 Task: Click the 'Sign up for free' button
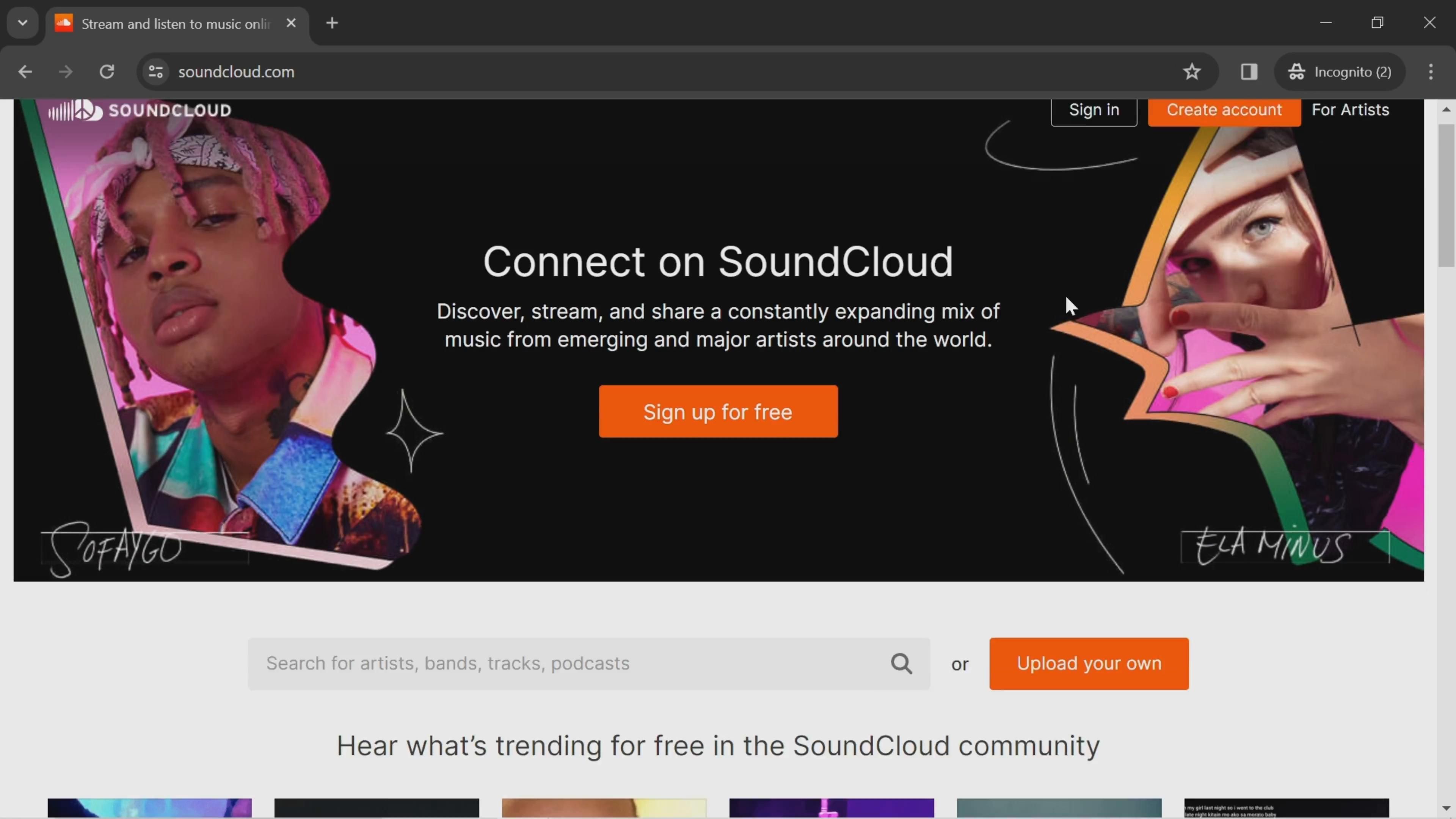pyautogui.click(x=718, y=411)
